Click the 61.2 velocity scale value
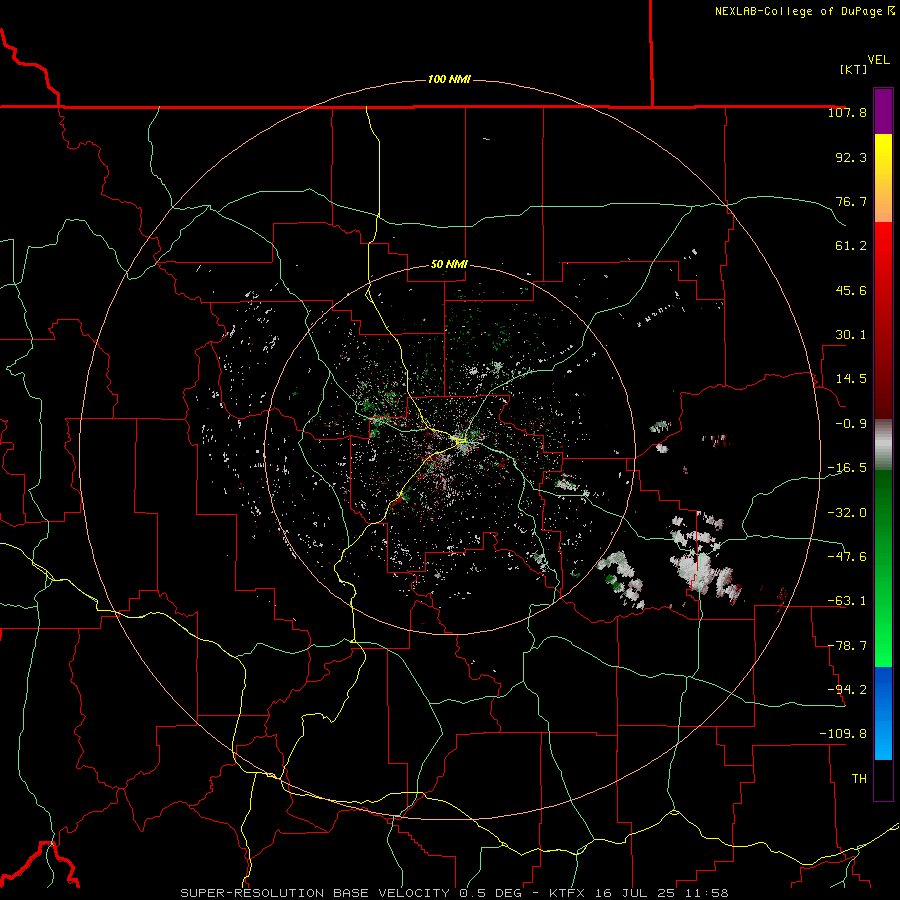This screenshot has height=900, width=900. [x=851, y=246]
